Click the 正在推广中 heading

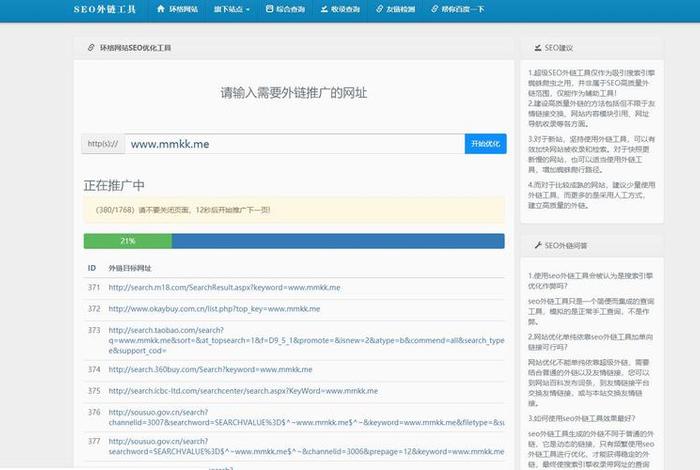pos(114,185)
